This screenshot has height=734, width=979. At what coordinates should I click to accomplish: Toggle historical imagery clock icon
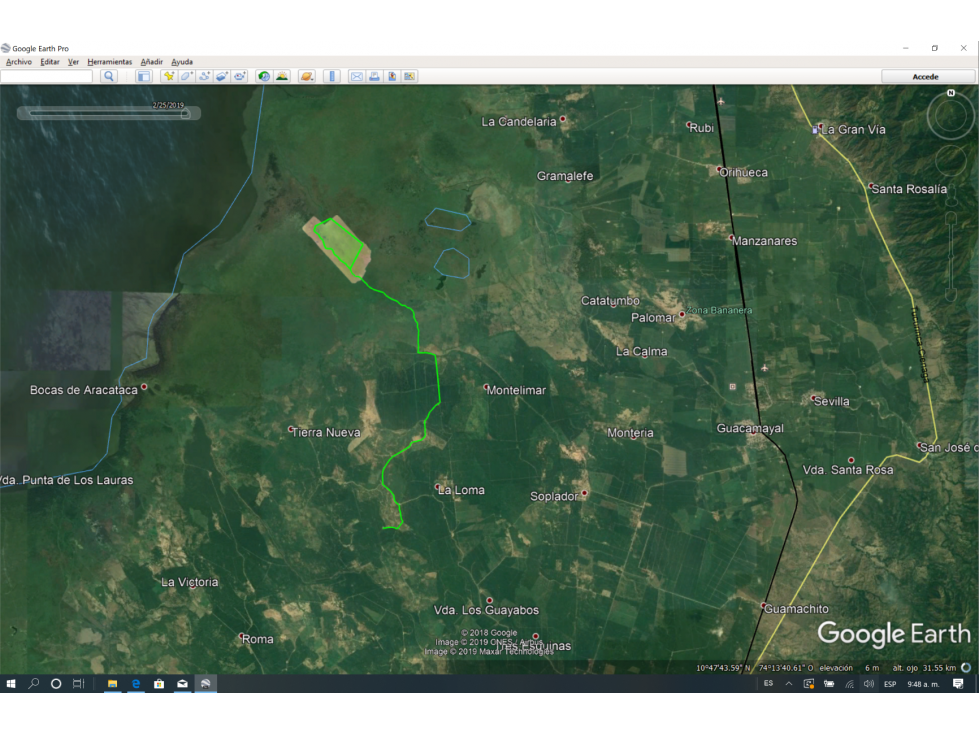click(264, 76)
